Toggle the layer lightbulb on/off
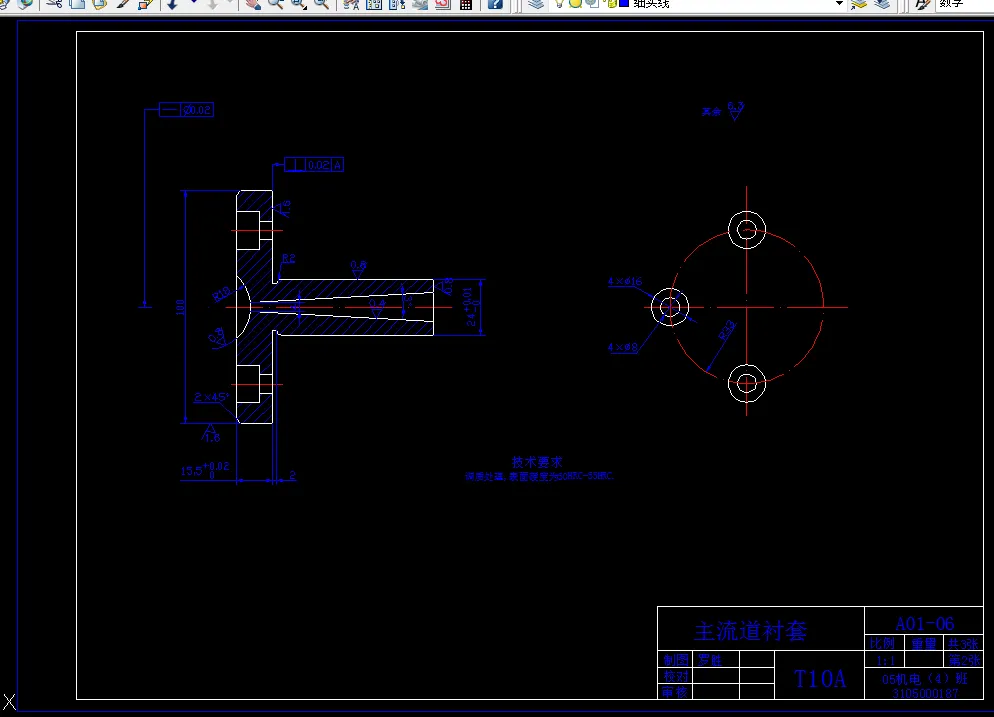The width and height of the screenshot is (994, 717). tap(559, 4)
